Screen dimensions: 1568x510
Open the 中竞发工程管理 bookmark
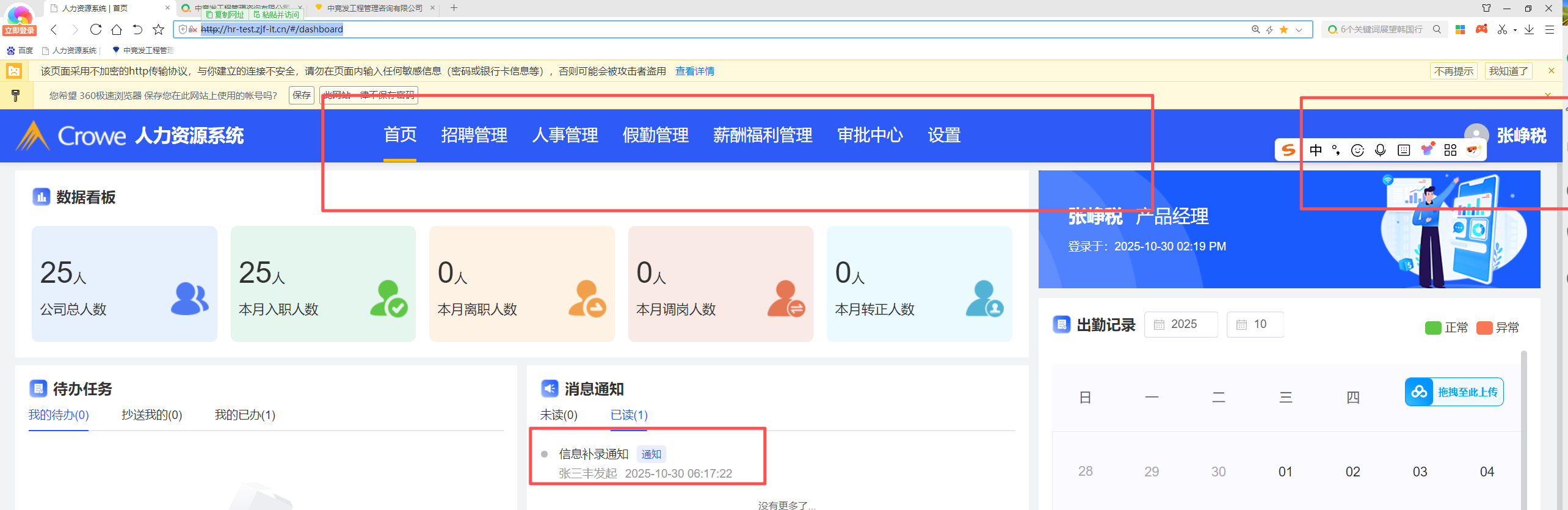pos(143,51)
